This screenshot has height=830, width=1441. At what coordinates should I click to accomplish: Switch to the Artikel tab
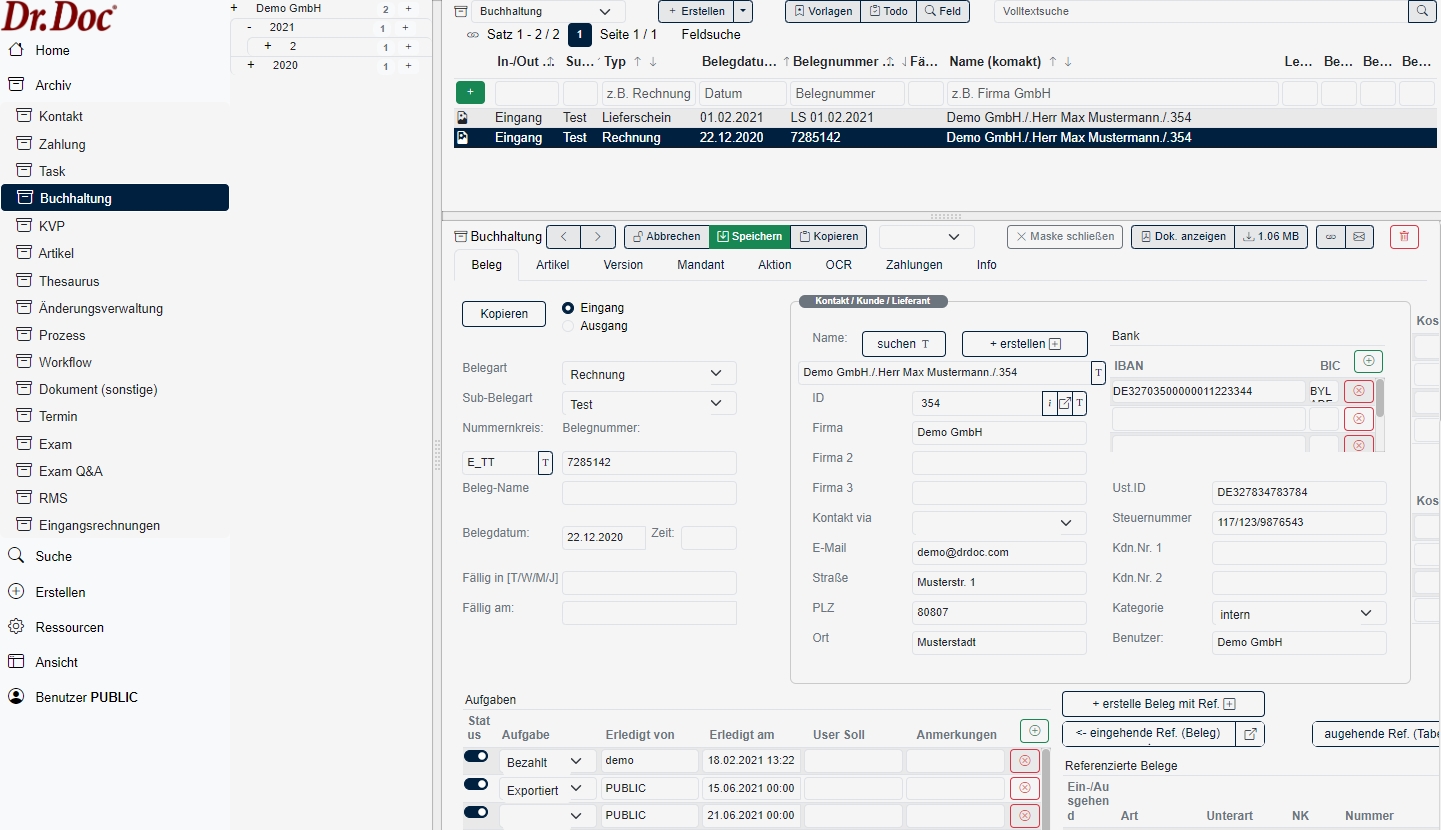point(553,265)
